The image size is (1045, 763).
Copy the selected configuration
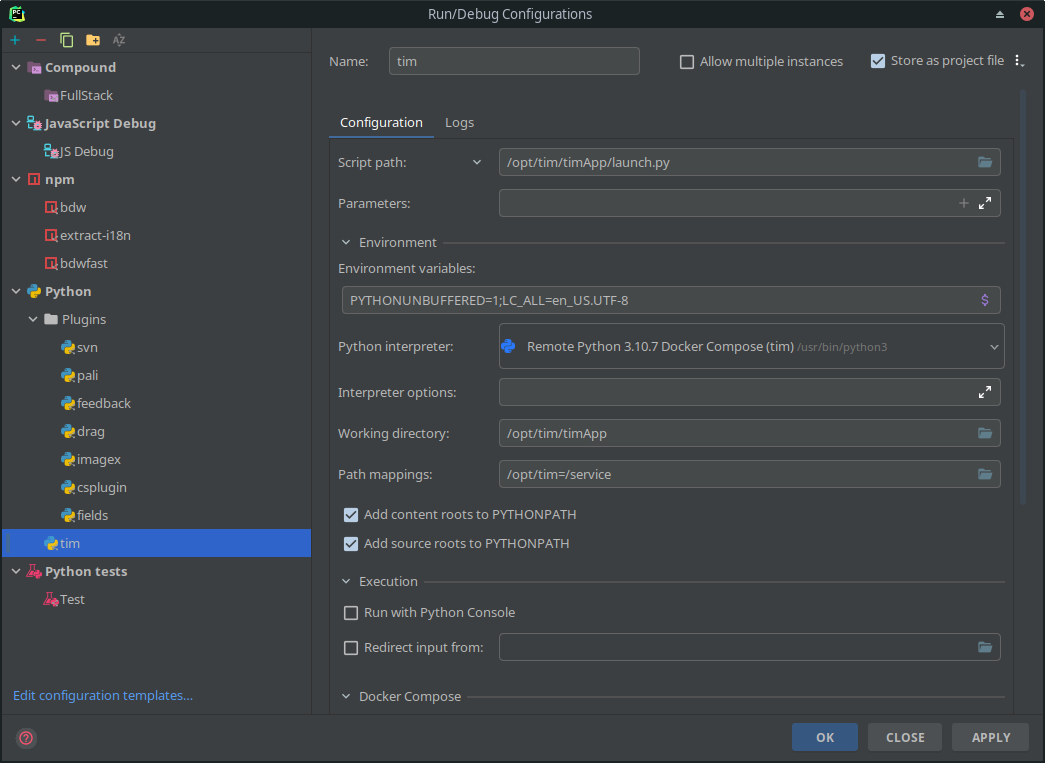click(x=67, y=41)
